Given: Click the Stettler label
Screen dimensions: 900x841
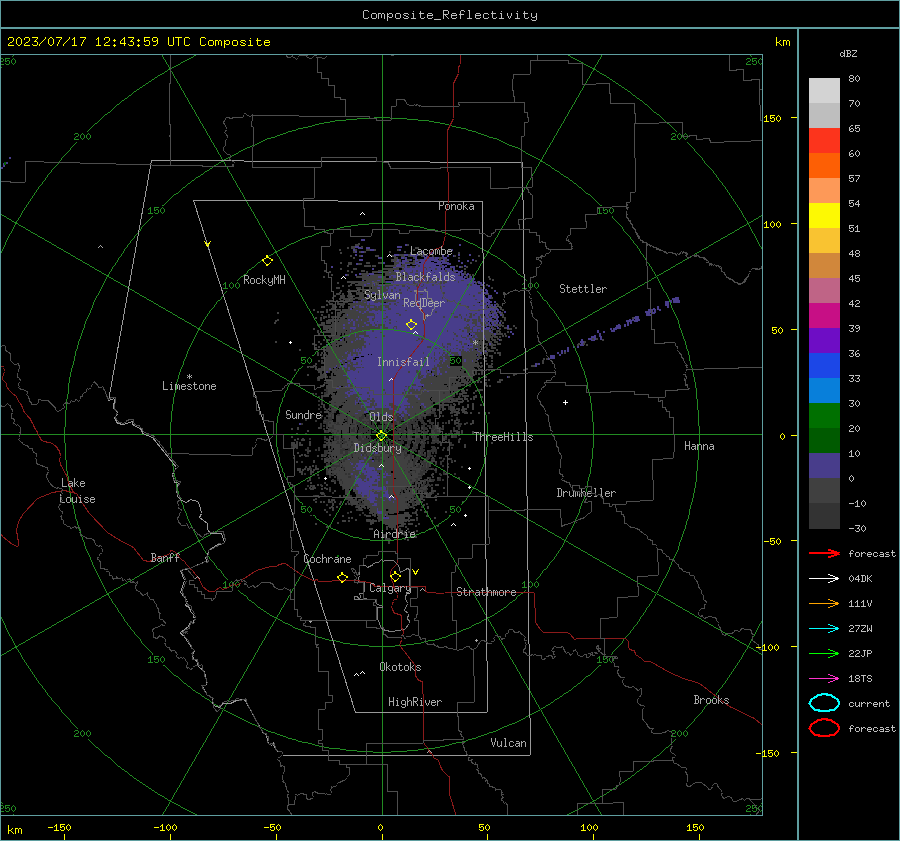Looking at the screenshot, I should [x=583, y=289].
